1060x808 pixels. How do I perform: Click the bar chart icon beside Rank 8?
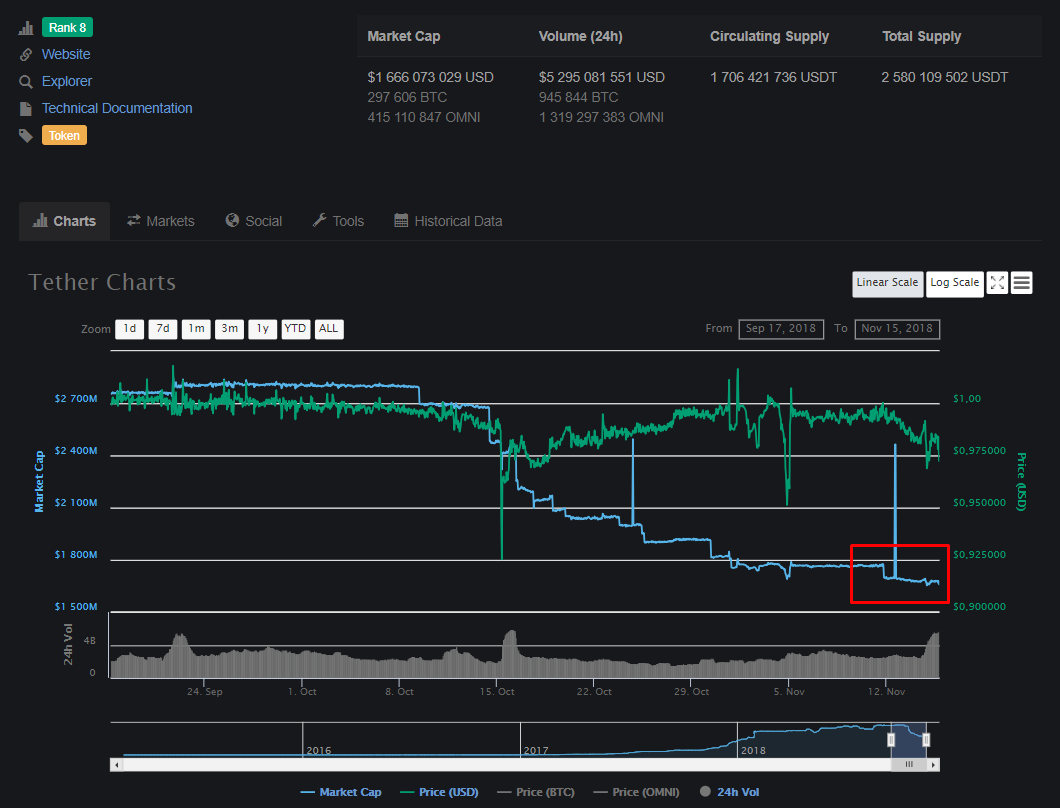(x=26, y=28)
